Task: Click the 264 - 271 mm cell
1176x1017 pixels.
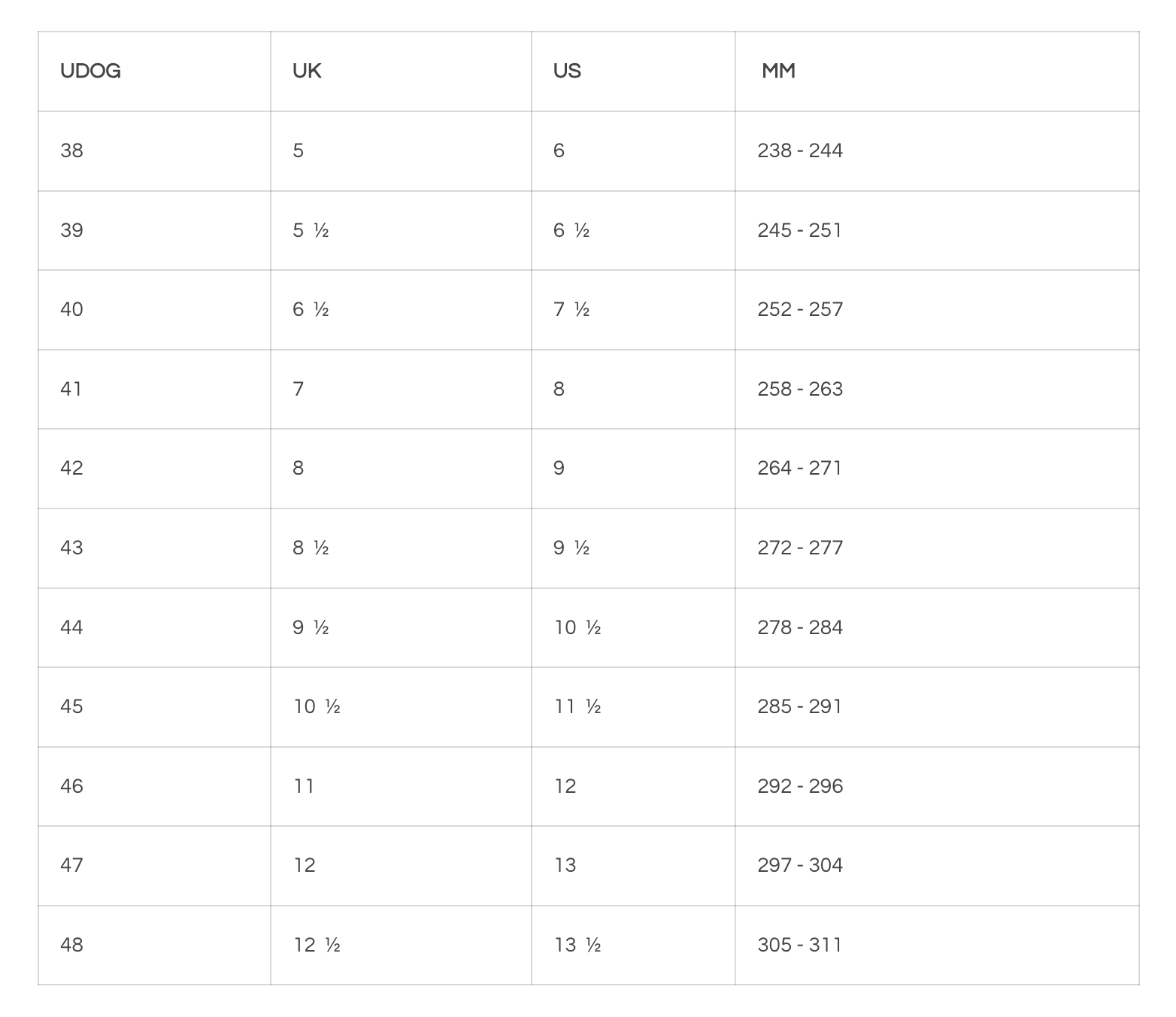Action: (799, 468)
